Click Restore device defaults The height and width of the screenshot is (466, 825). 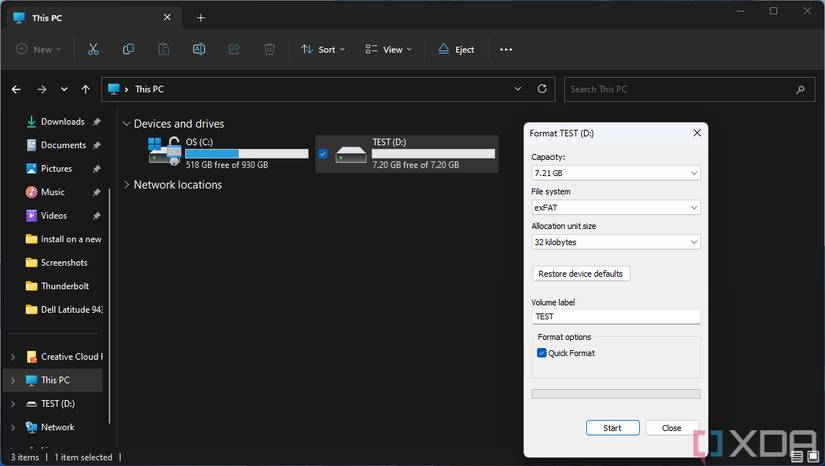click(x=580, y=273)
